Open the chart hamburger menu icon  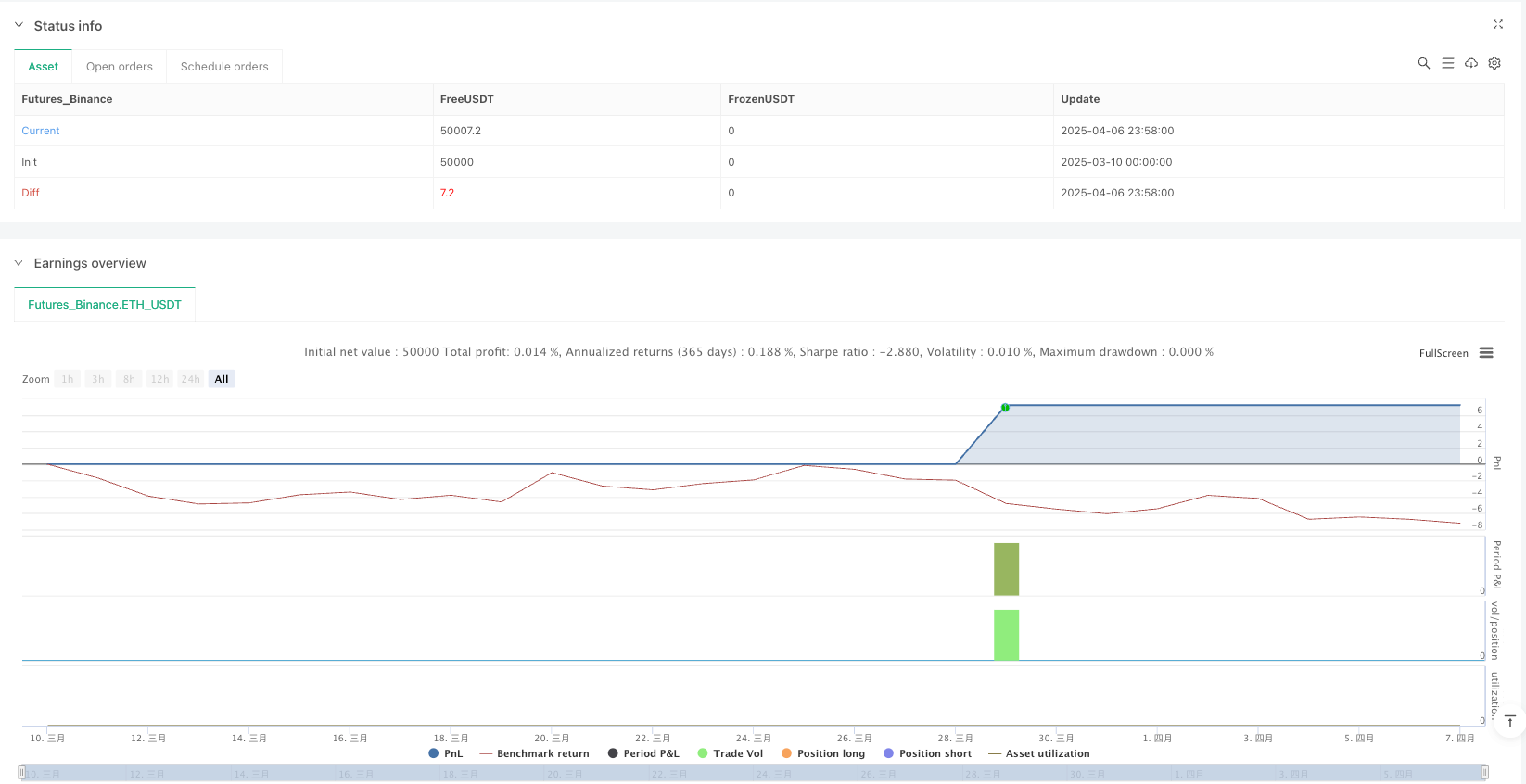pos(1486,353)
